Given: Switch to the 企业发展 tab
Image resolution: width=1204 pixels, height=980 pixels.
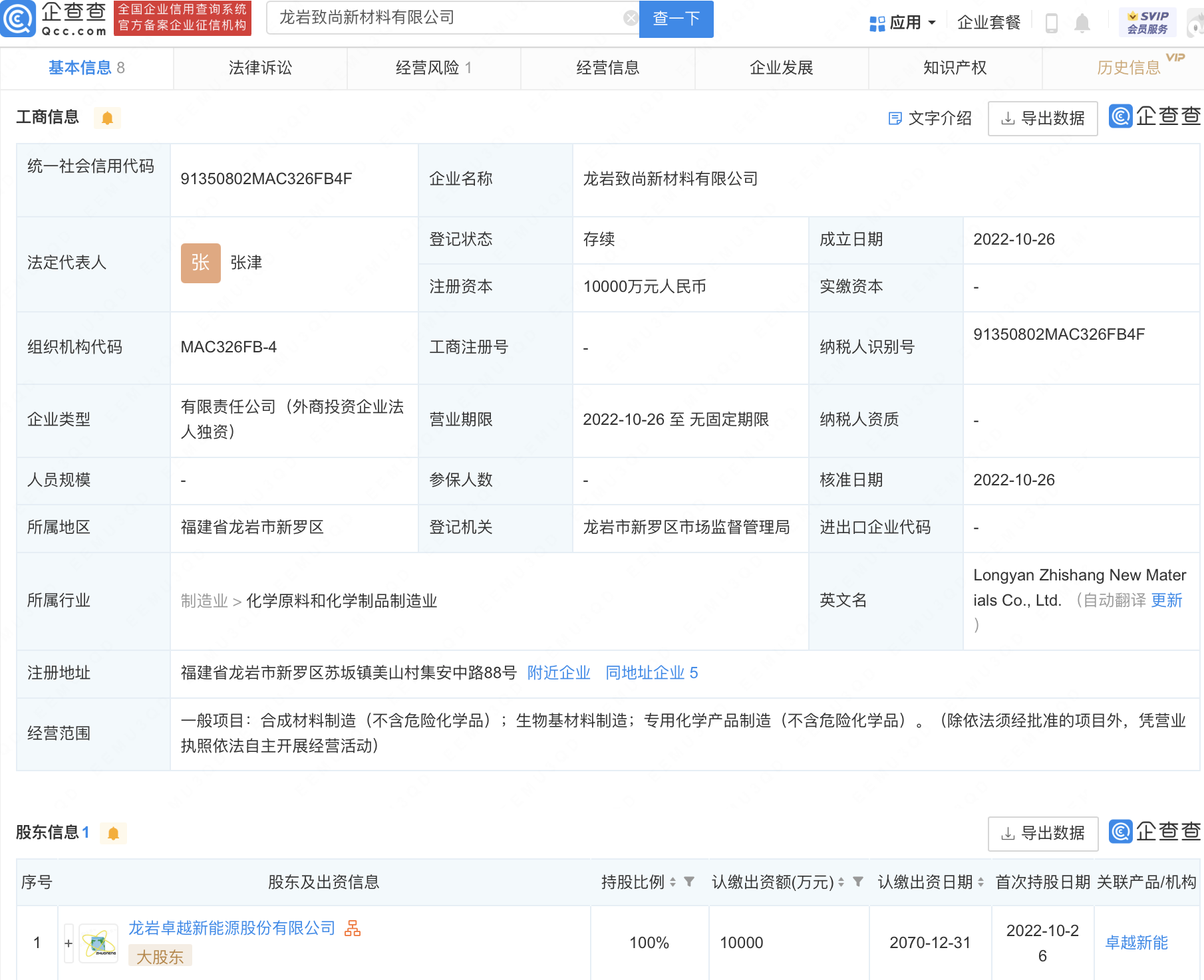Looking at the screenshot, I should coord(781,68).
